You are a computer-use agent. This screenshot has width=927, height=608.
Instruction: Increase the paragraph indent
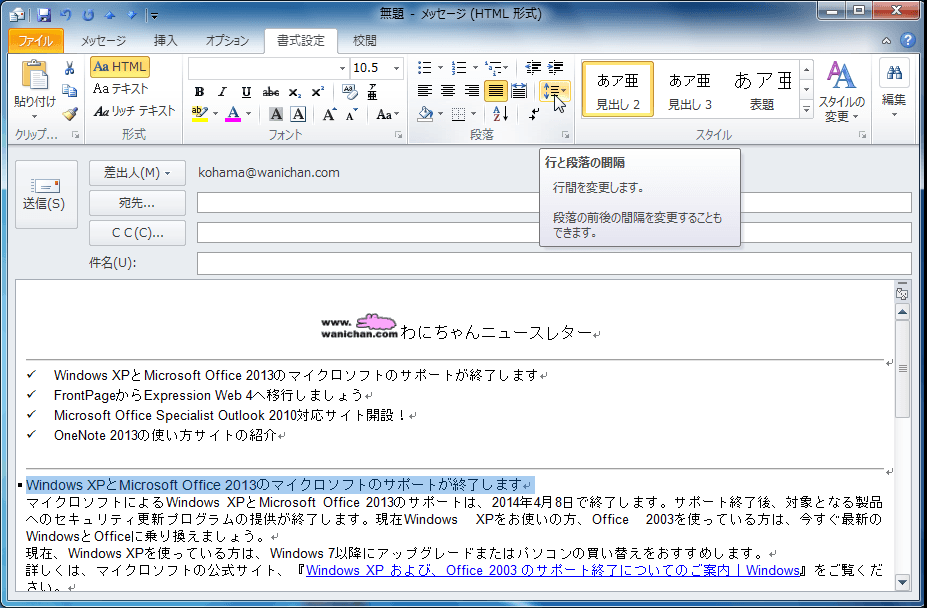click(x=555, y=68)
